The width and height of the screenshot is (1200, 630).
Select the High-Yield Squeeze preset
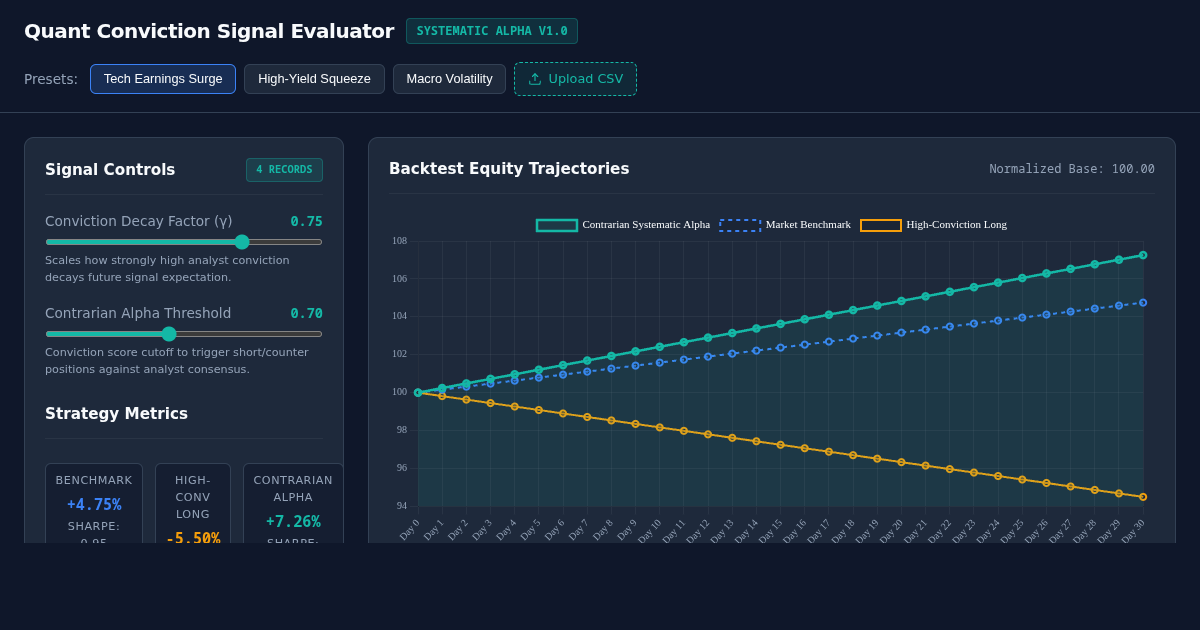[x=314, y=79]
